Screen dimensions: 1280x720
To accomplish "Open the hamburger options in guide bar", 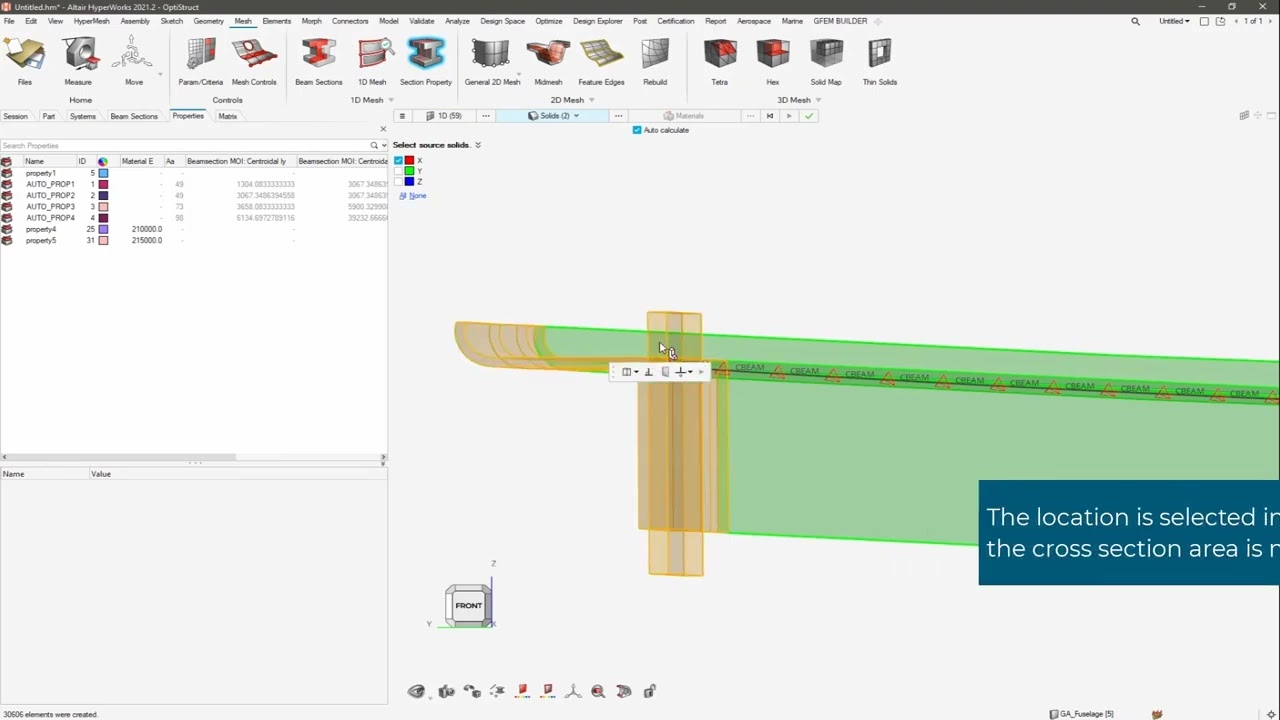I will point(402,116).
